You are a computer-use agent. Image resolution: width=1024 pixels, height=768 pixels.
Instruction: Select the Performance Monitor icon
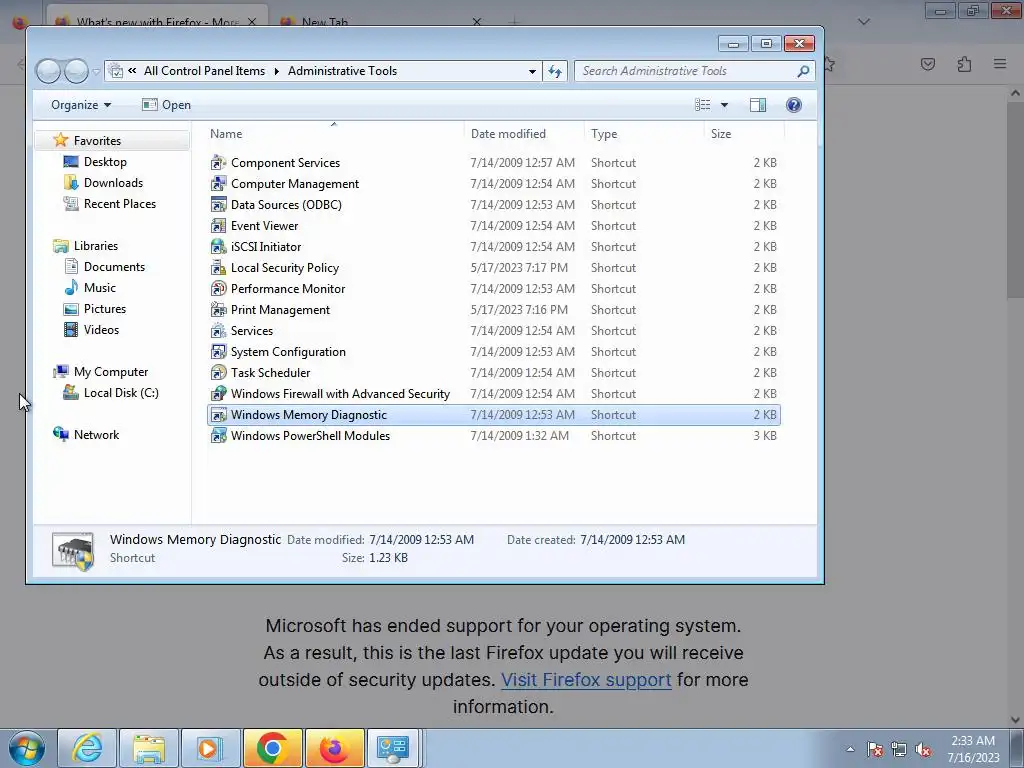[x=219, y=289]
